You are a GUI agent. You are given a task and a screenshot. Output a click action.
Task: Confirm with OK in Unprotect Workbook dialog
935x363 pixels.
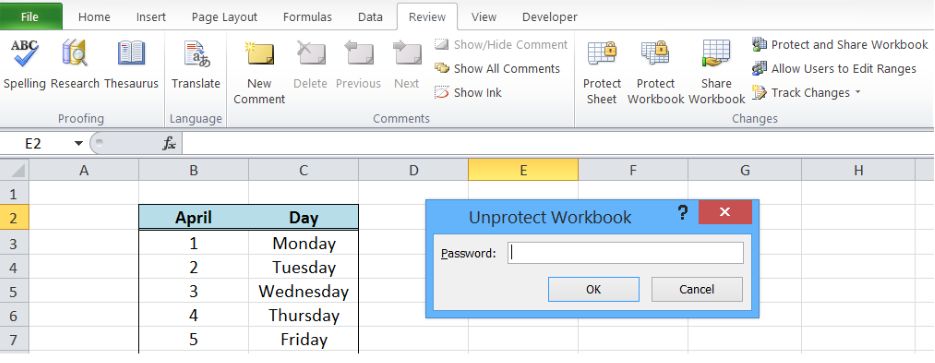pyautogui.click(x=593, y=290)
